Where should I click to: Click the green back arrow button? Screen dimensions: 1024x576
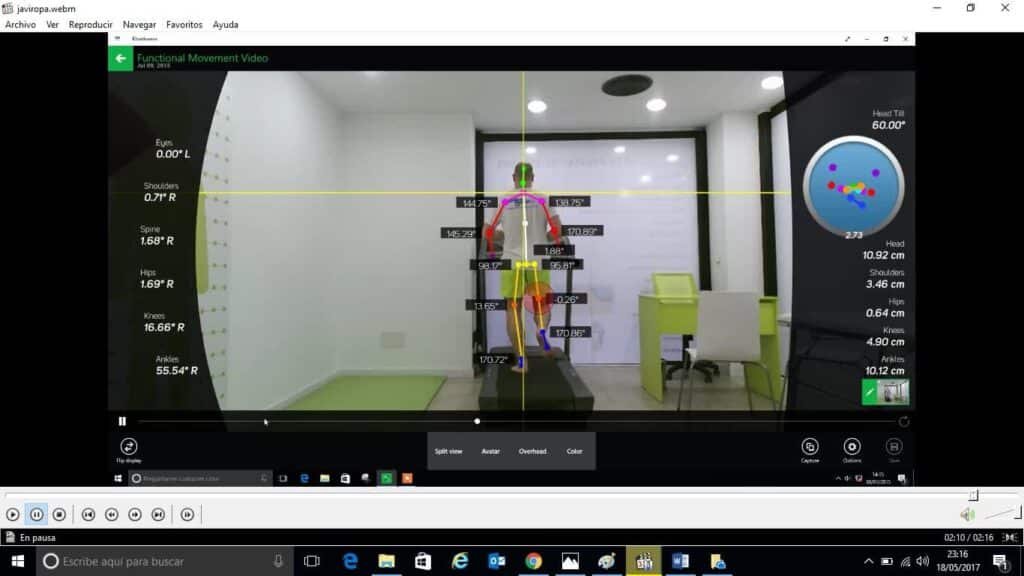pos(121,59)
